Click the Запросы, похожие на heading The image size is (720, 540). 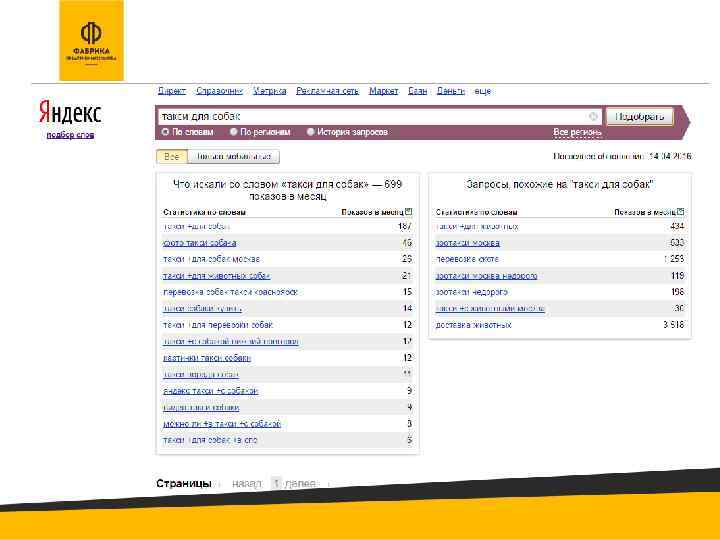(560, 185)
